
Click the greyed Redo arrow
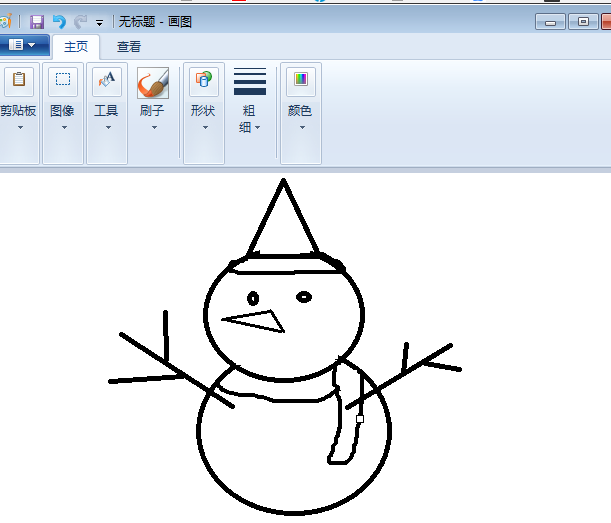point(80,22)
